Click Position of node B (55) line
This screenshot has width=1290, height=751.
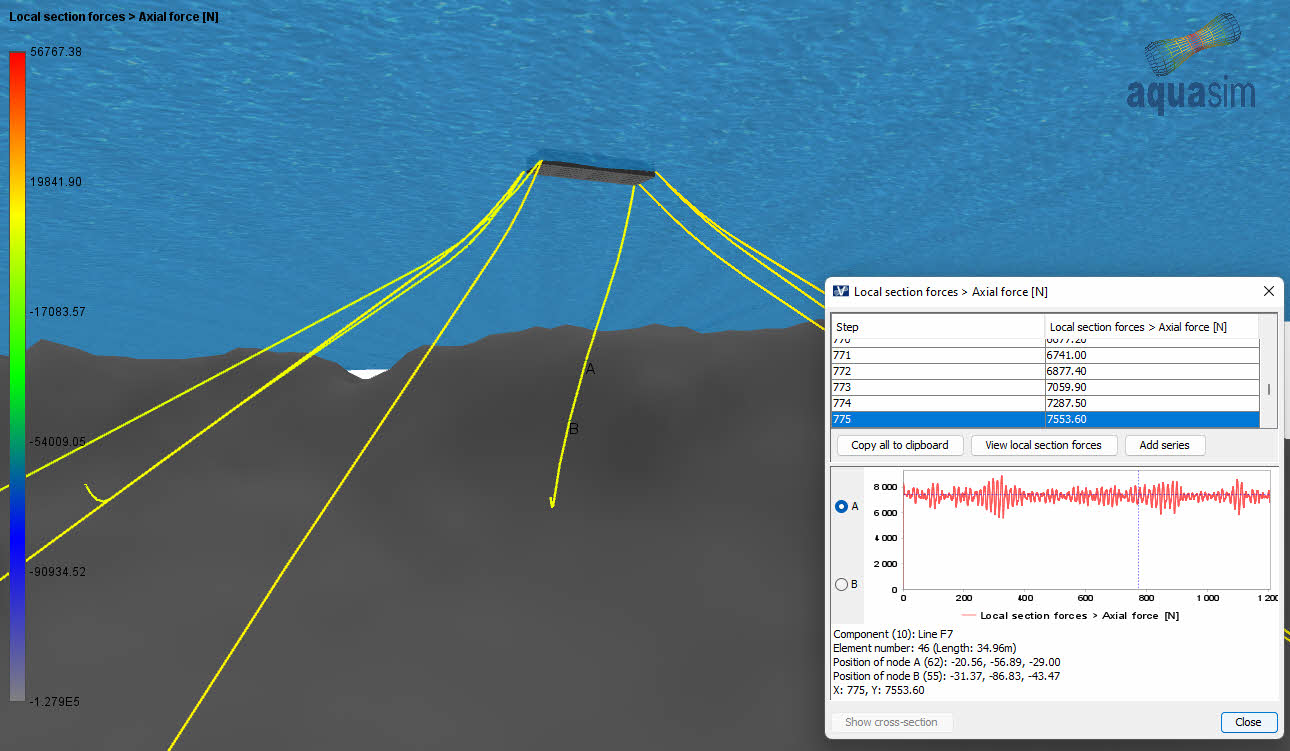point(946,676)
